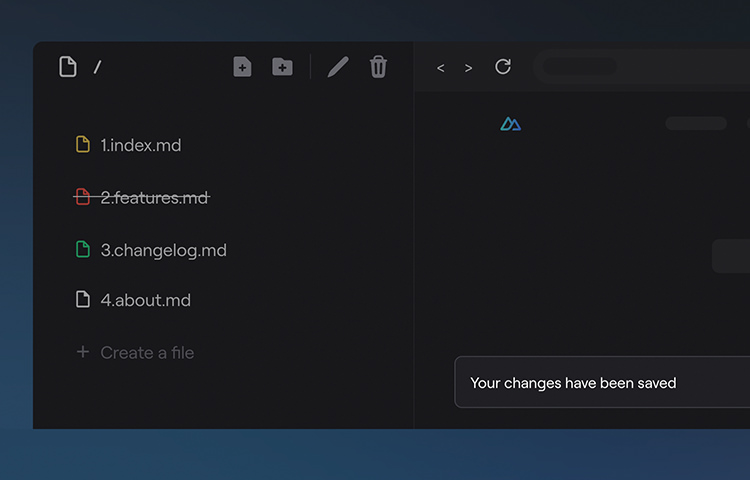Click the new file icon in toolbar
750x480 pixels.
coord(243,66)
